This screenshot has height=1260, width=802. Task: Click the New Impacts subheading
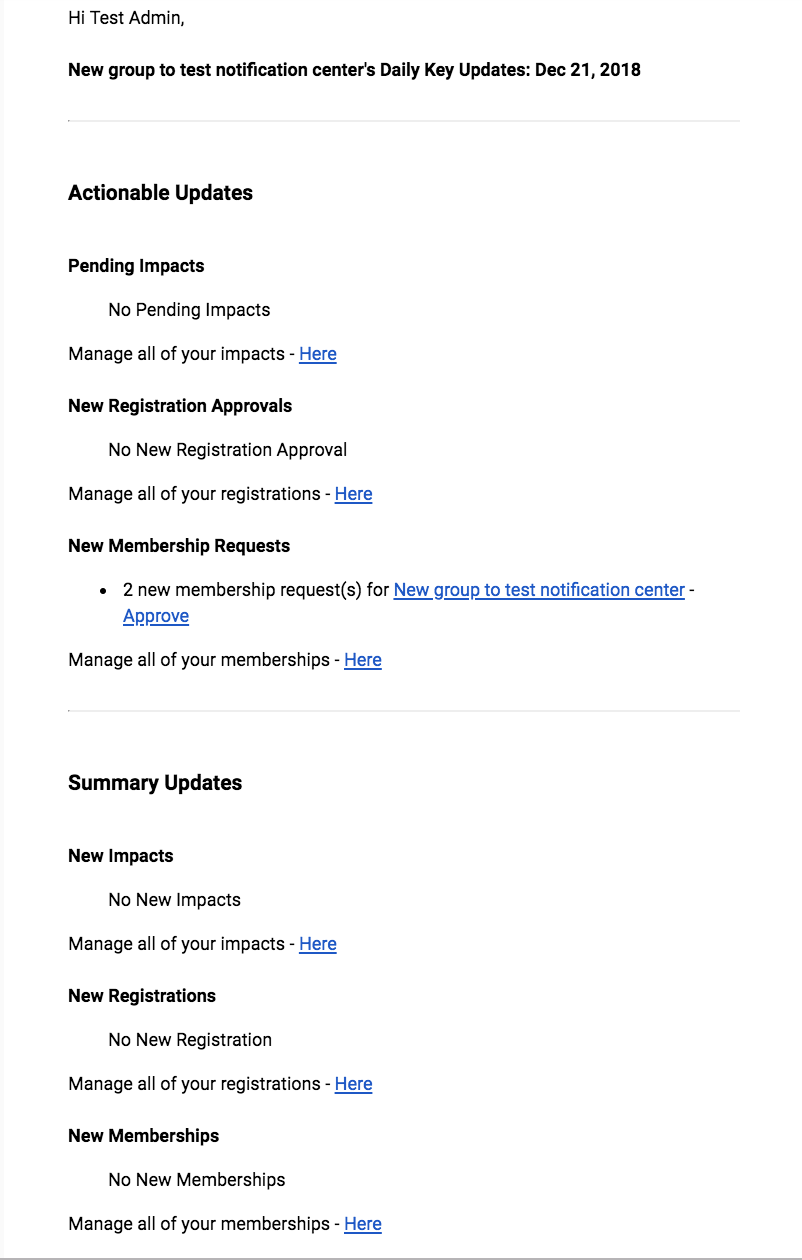coord(121,856)
